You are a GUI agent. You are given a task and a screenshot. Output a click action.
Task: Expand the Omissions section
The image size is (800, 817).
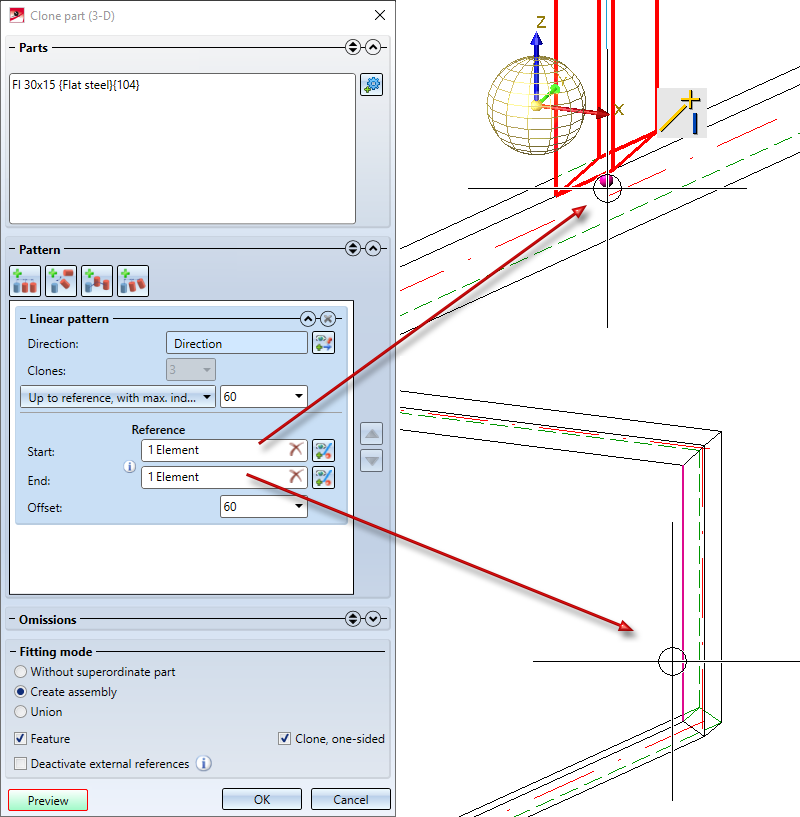[x=373, y=618]
